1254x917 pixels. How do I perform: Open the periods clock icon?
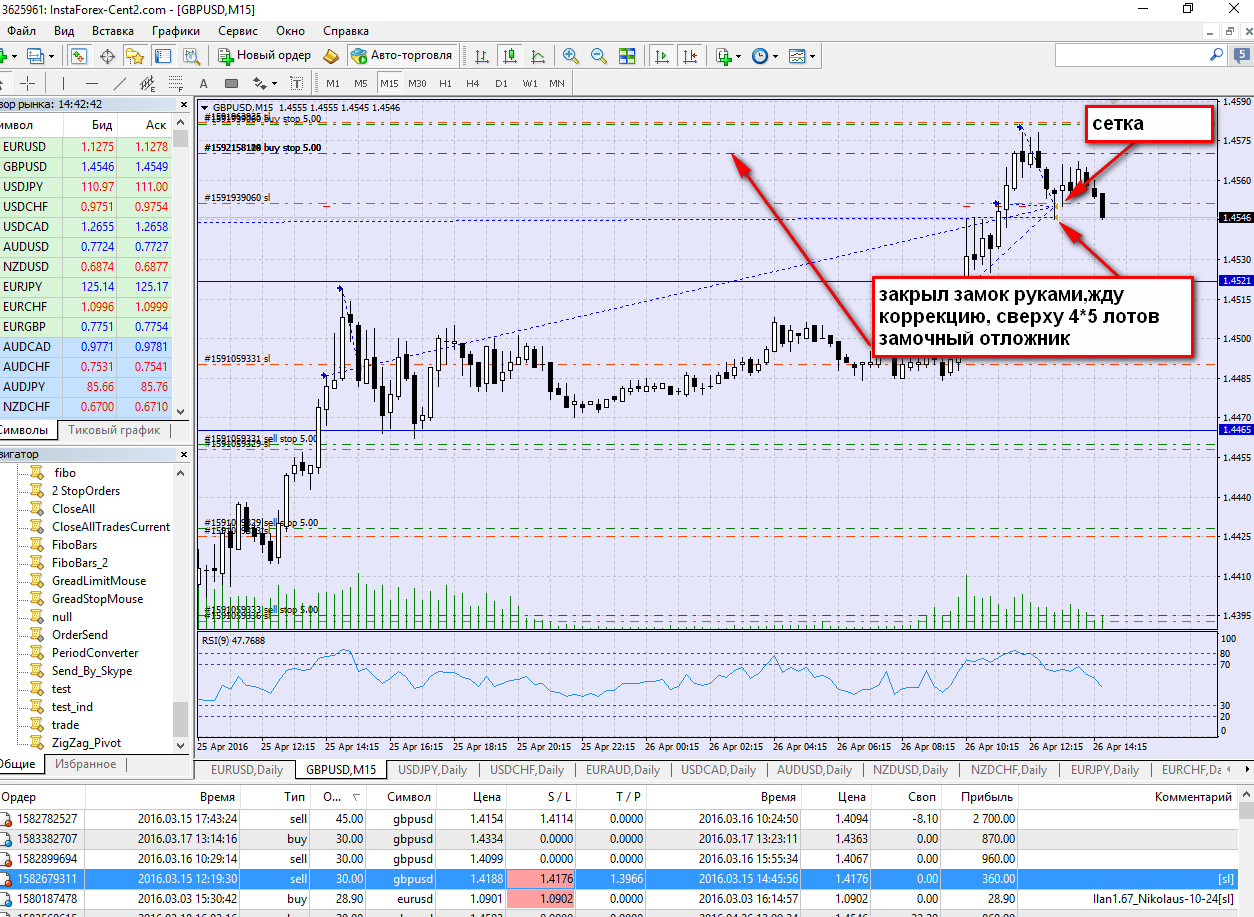point(760,55)
